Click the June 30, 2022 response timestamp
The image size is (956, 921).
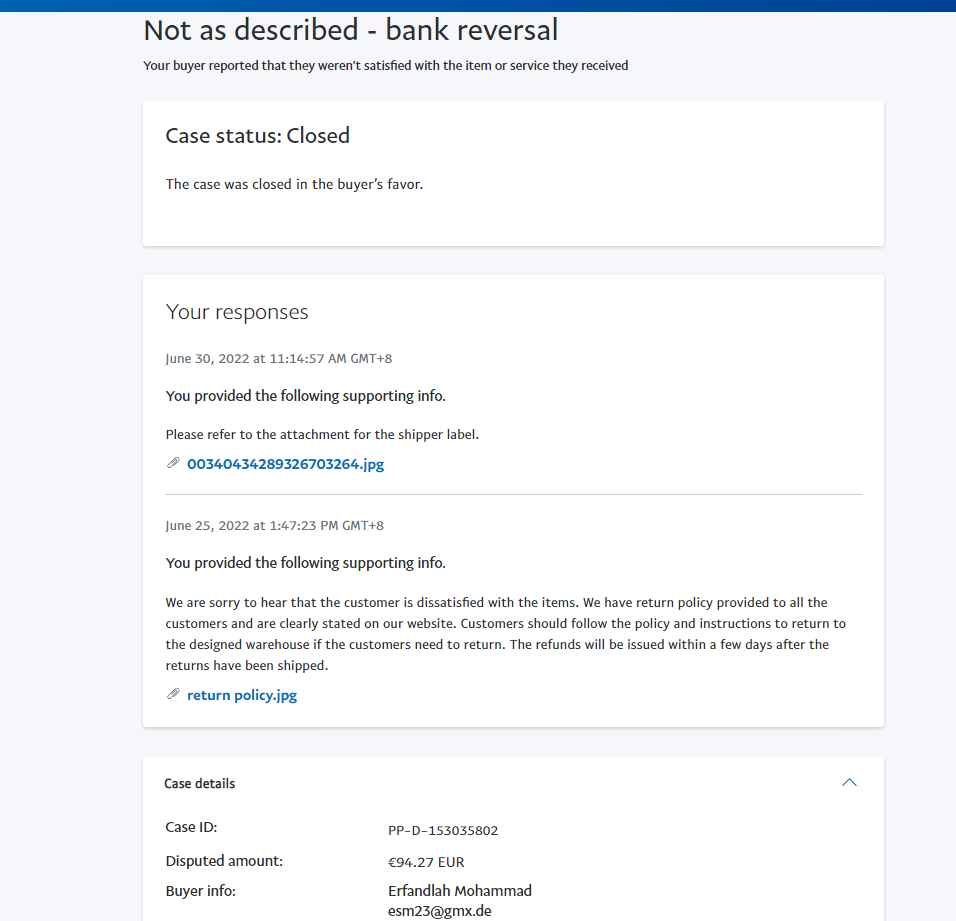point(272,358)
